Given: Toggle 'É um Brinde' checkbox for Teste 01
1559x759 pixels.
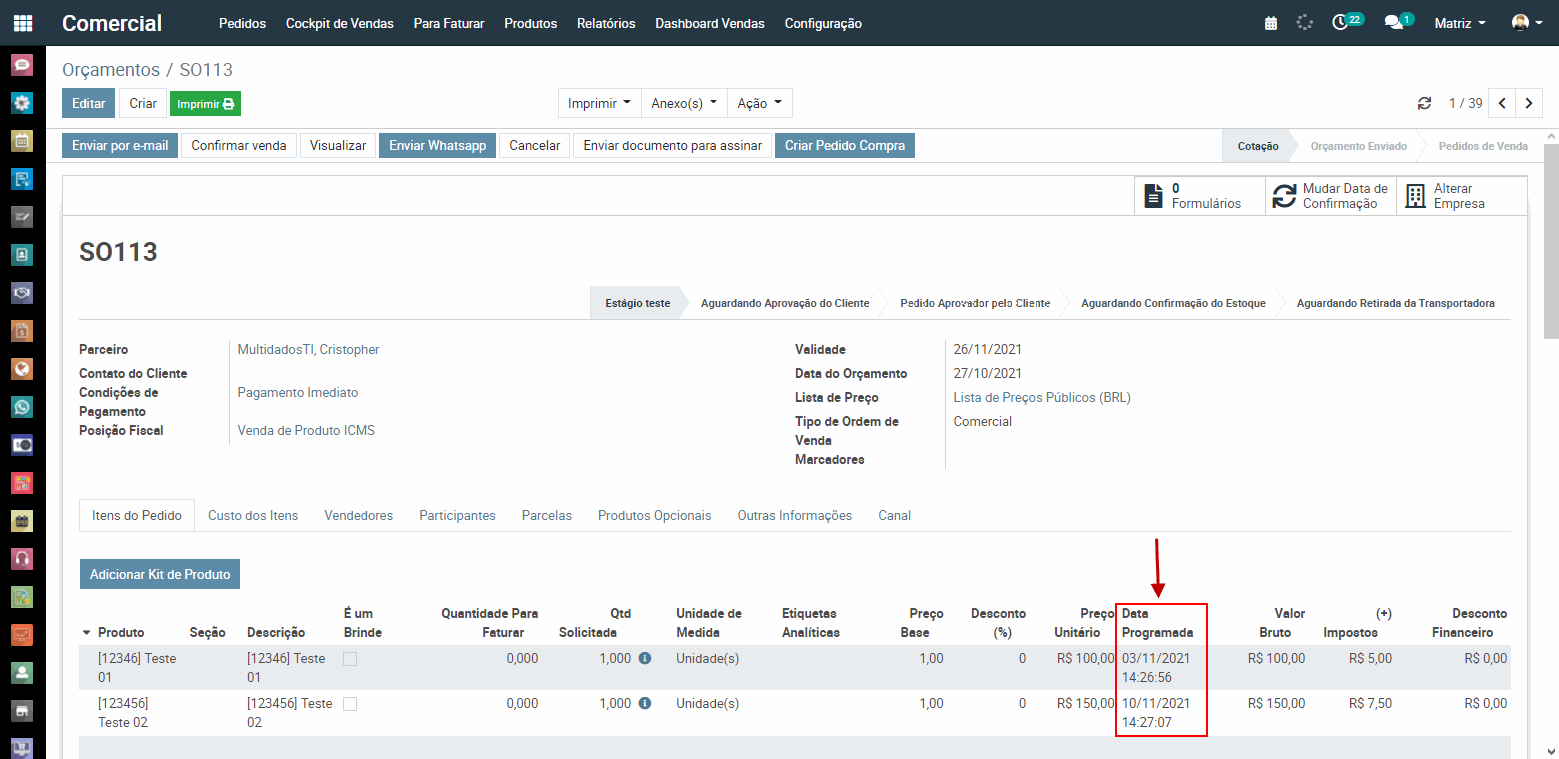Looking at the screenshot, I should click(x=350, y=659).
